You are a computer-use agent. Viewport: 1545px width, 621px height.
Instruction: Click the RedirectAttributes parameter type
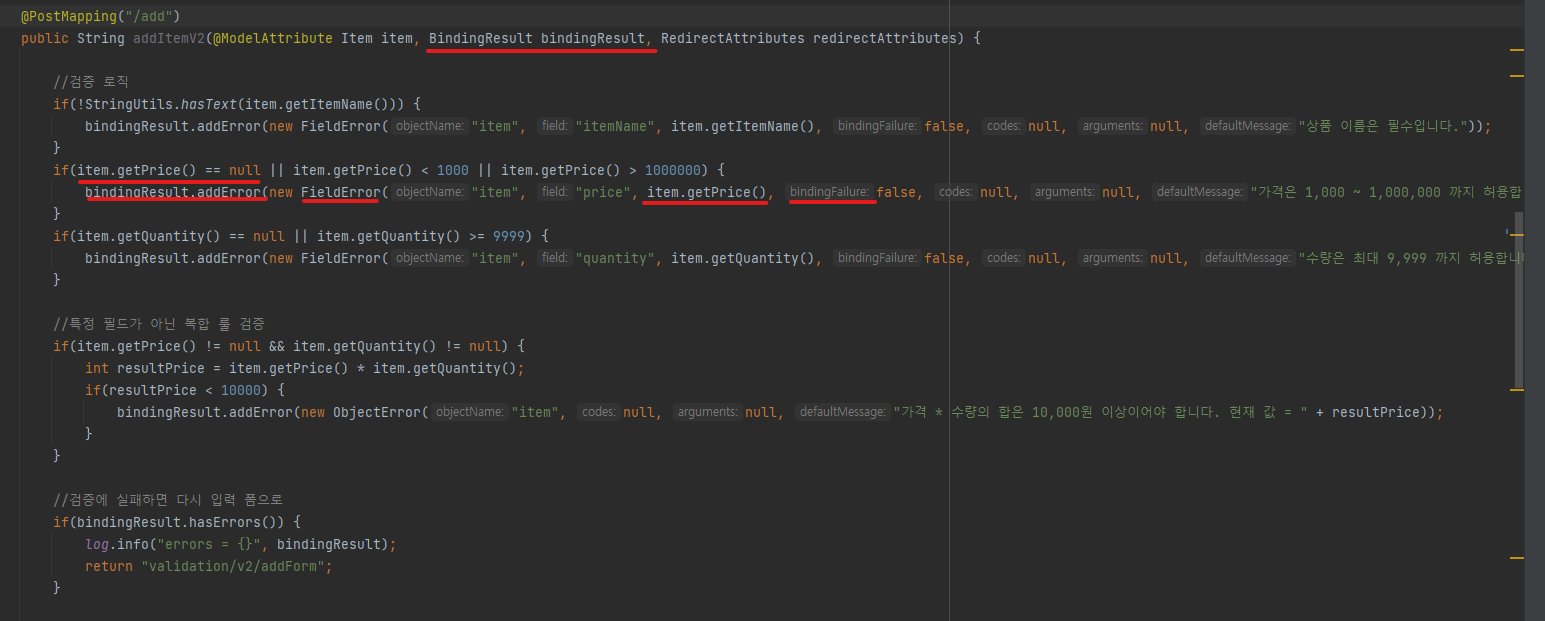(733, 39)
